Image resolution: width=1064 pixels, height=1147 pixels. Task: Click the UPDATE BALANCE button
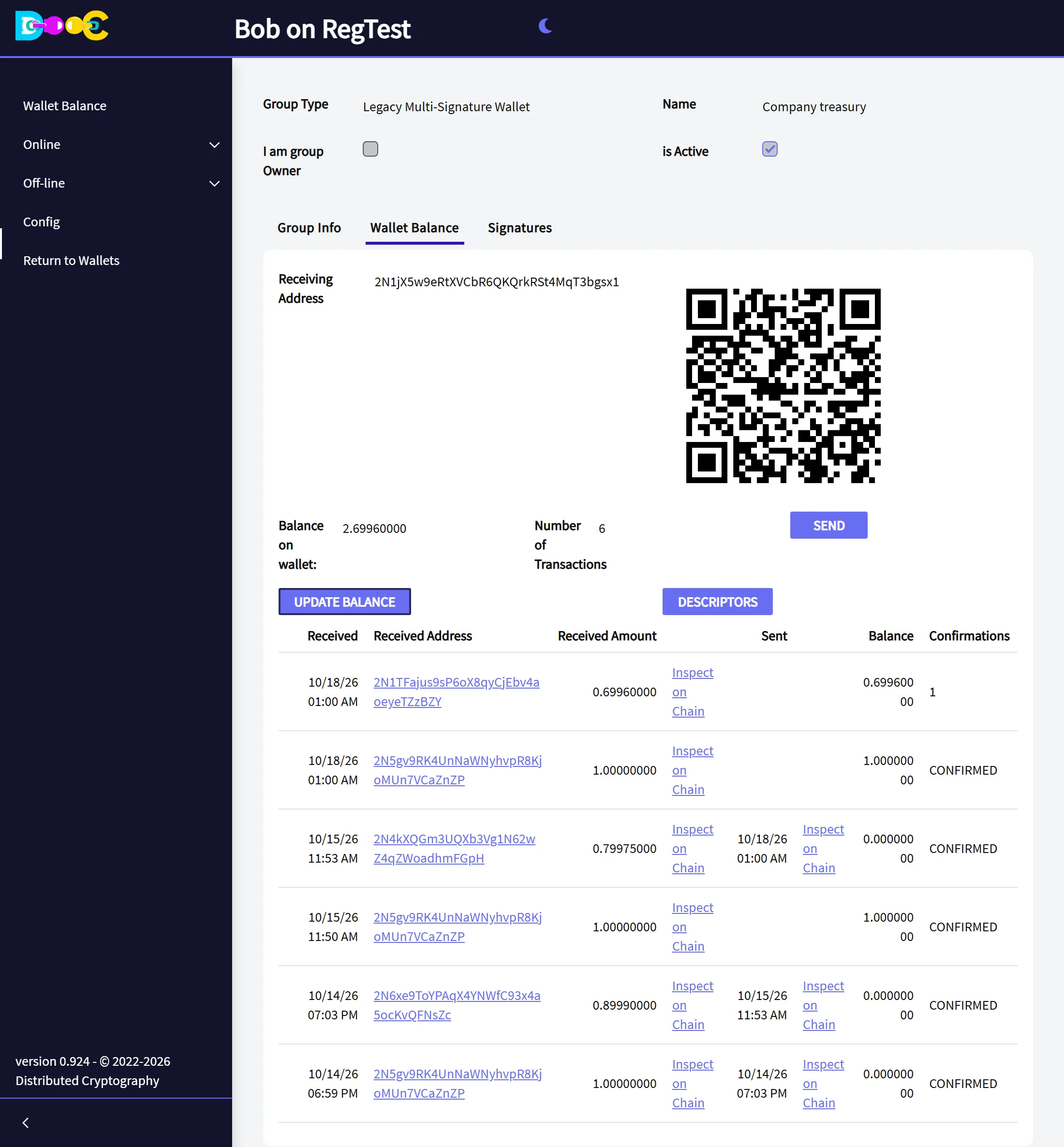click(x=344, y=602)
